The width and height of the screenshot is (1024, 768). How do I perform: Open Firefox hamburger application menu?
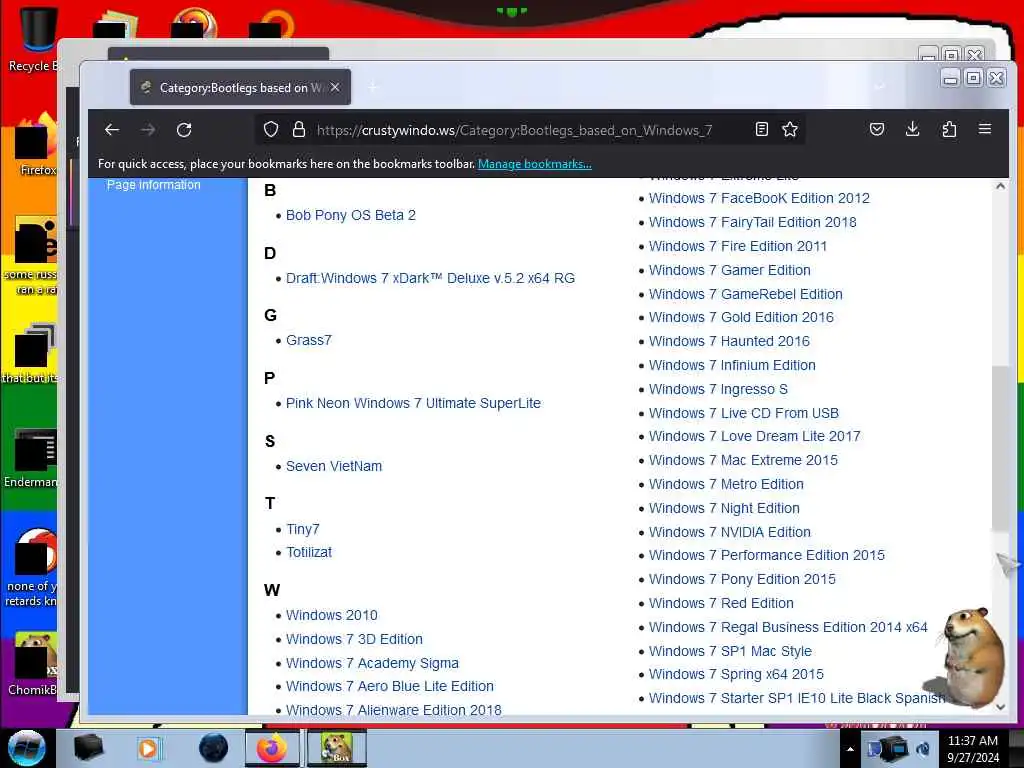coord(985,129)
